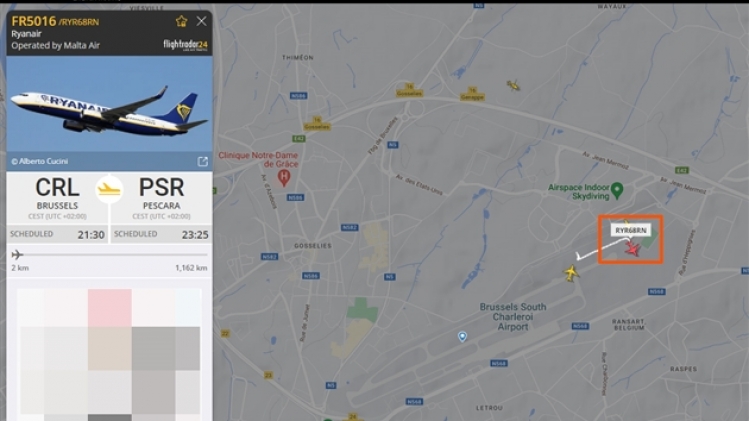View the Ryanair aircraft photo

pyautogui.click(x=109, y=104)
